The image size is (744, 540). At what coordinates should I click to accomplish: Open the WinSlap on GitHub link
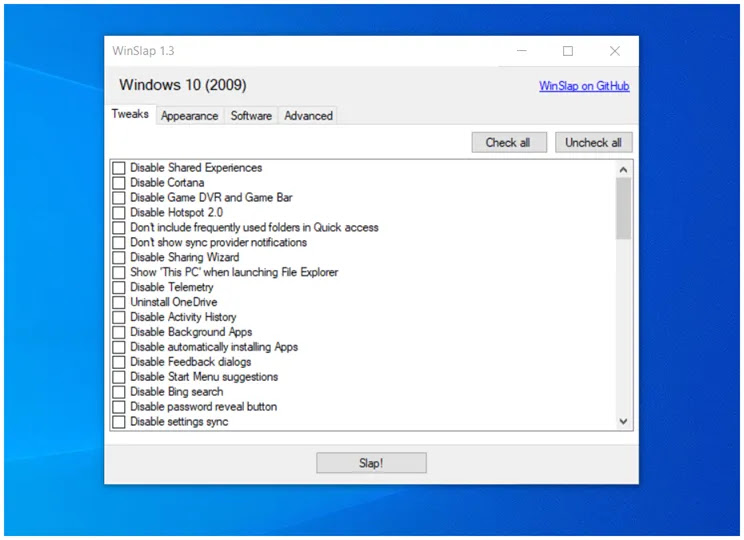[584, 86]
